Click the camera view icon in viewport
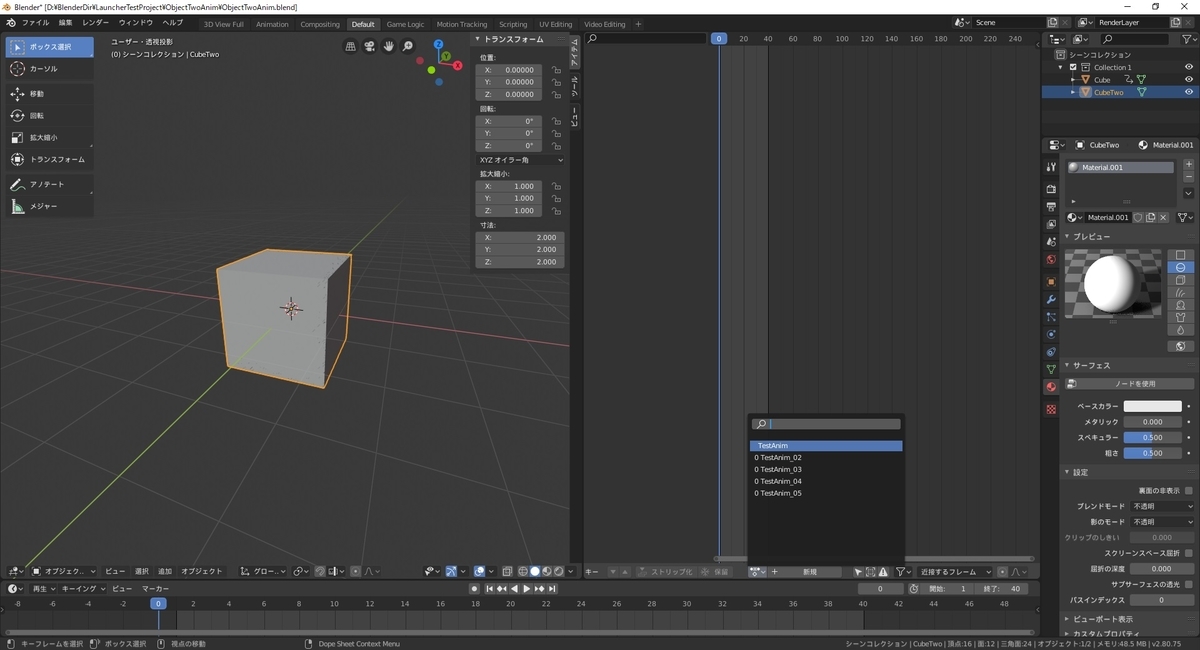Image resolution: width=1200 pixels, height=650 pixels. point(369,46)
